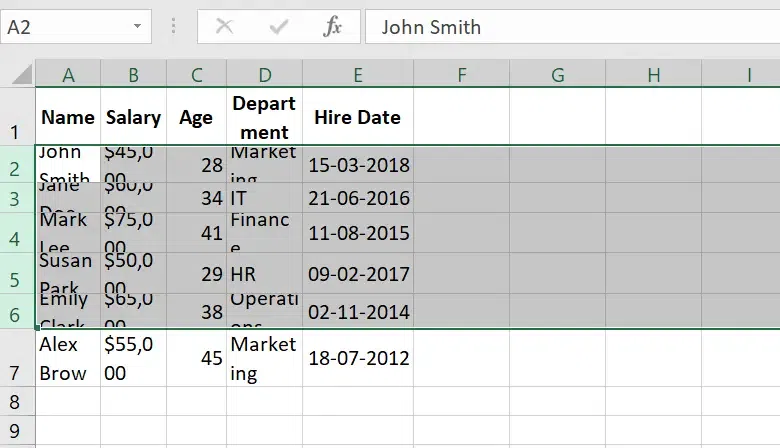Click the Hire Date header cell
780x448 pixels.
[357, 117]
